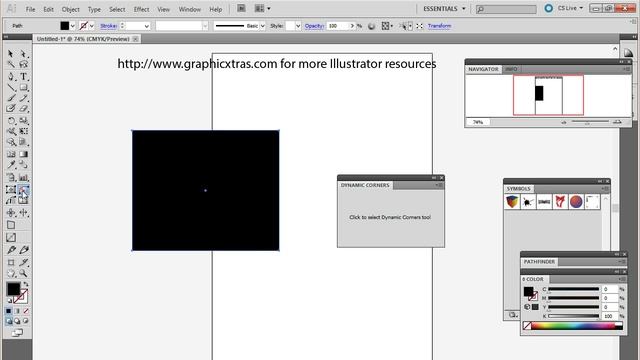Click default fill and stroke icon
The image size is (640, 360).
[x=9, y=301]
